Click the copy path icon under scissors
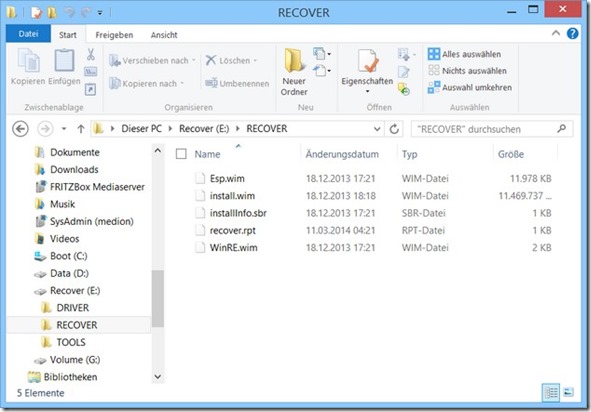Screen dimensions: 591x412 click(90, 72)
